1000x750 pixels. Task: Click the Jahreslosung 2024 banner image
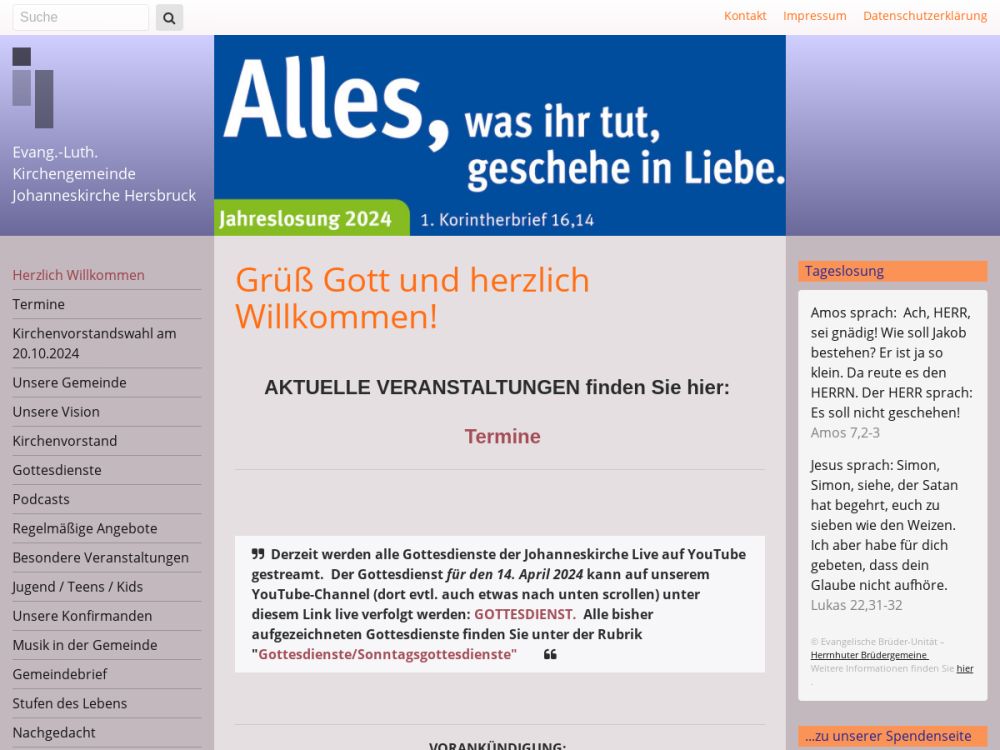click(x=499, y=135)
